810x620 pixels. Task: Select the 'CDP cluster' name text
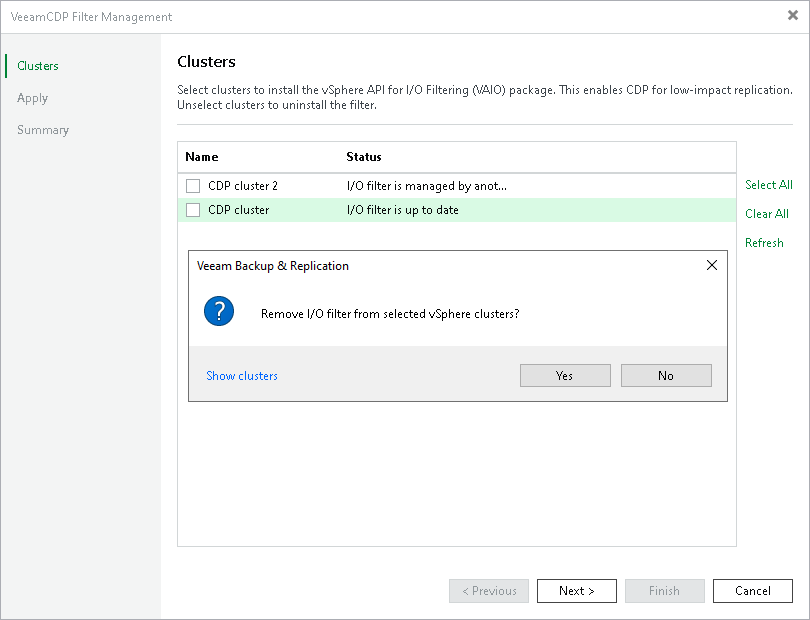tap(239, 210)
